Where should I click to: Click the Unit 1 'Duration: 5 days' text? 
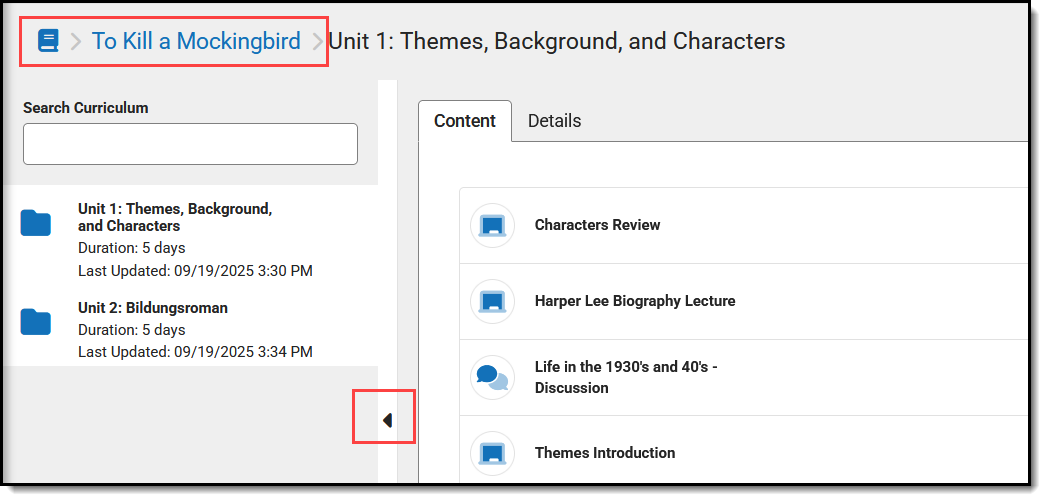pyautogui.click(x=131, y=248)
